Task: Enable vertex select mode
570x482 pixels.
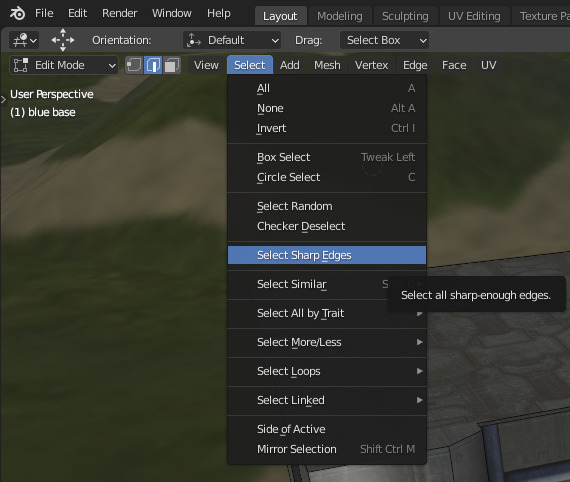Action: click(x=134, y=65)
